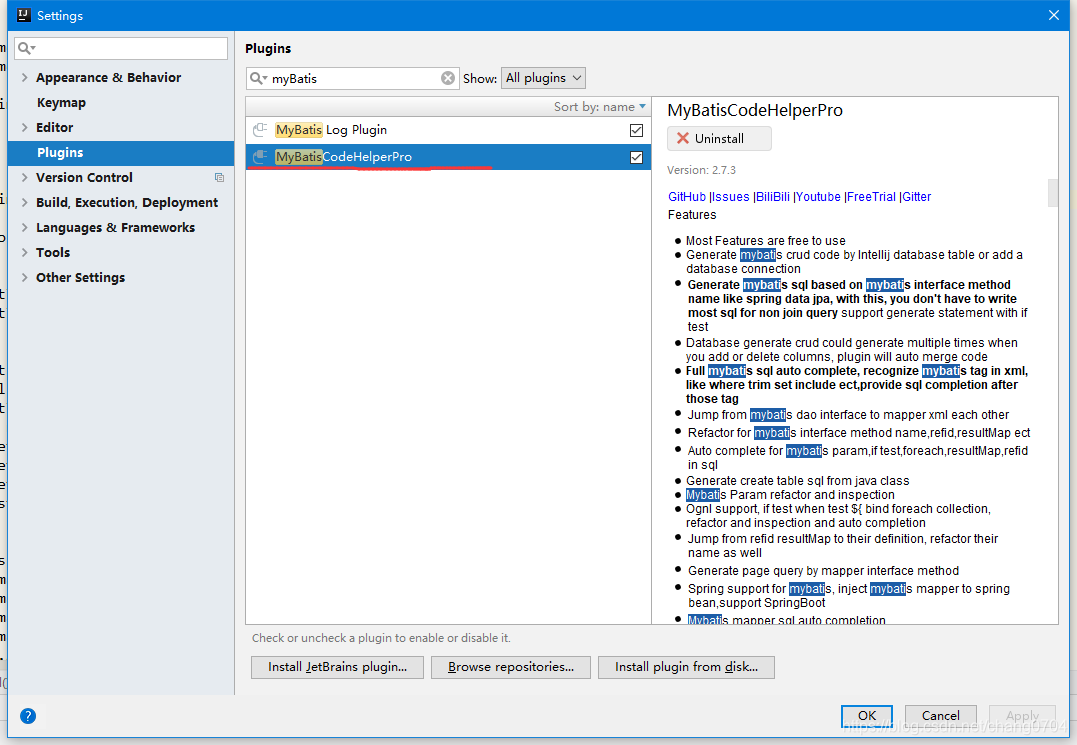
Task: Click the Apply button
Action: pos(1022,715)
